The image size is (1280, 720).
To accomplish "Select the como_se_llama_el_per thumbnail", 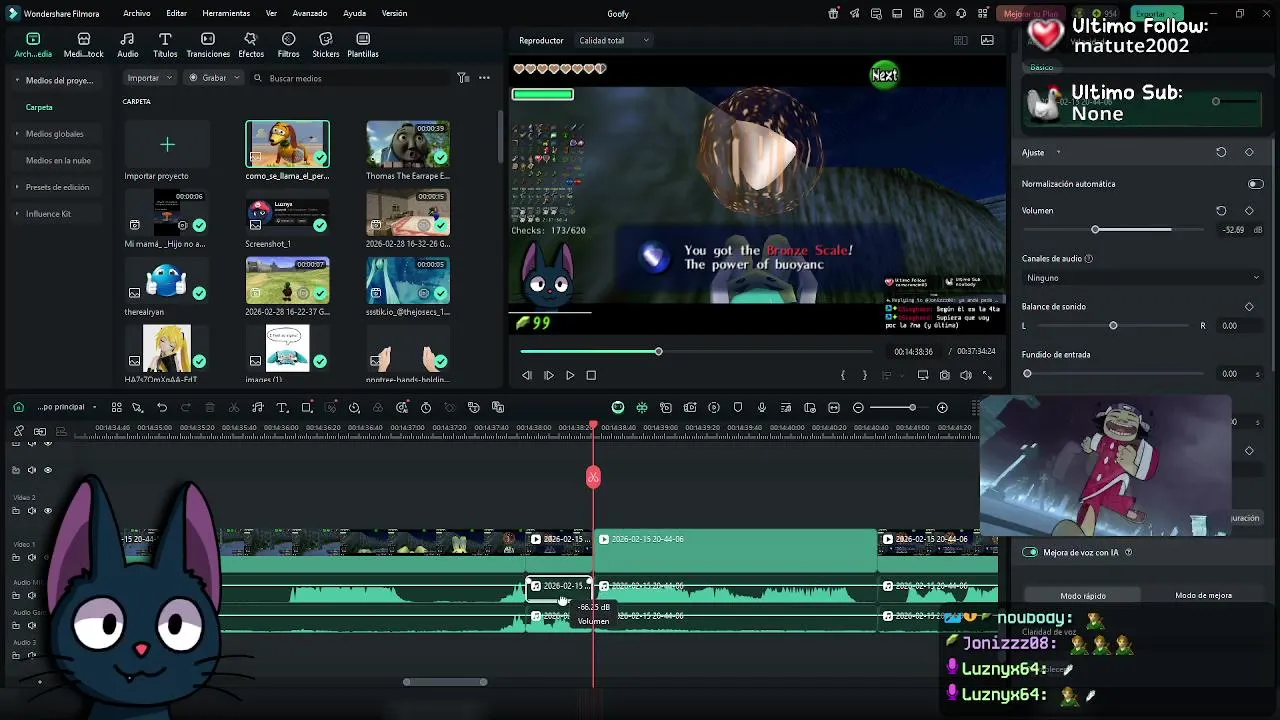I will coord(287,144).
